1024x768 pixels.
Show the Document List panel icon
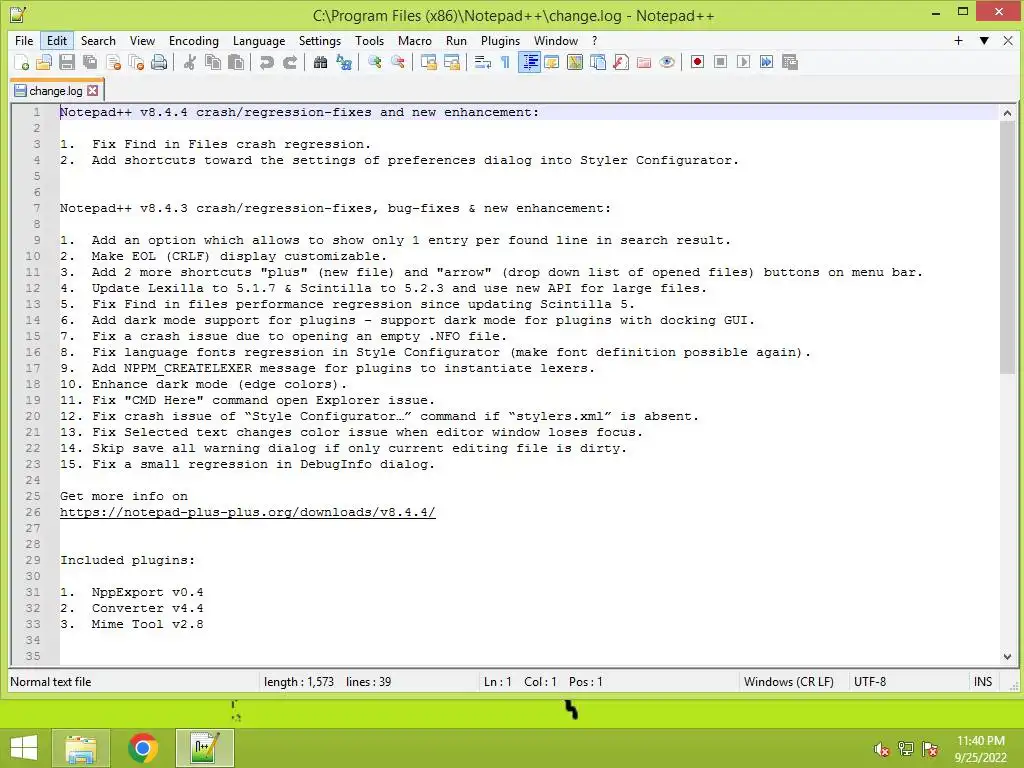click(x=598, y=62)
